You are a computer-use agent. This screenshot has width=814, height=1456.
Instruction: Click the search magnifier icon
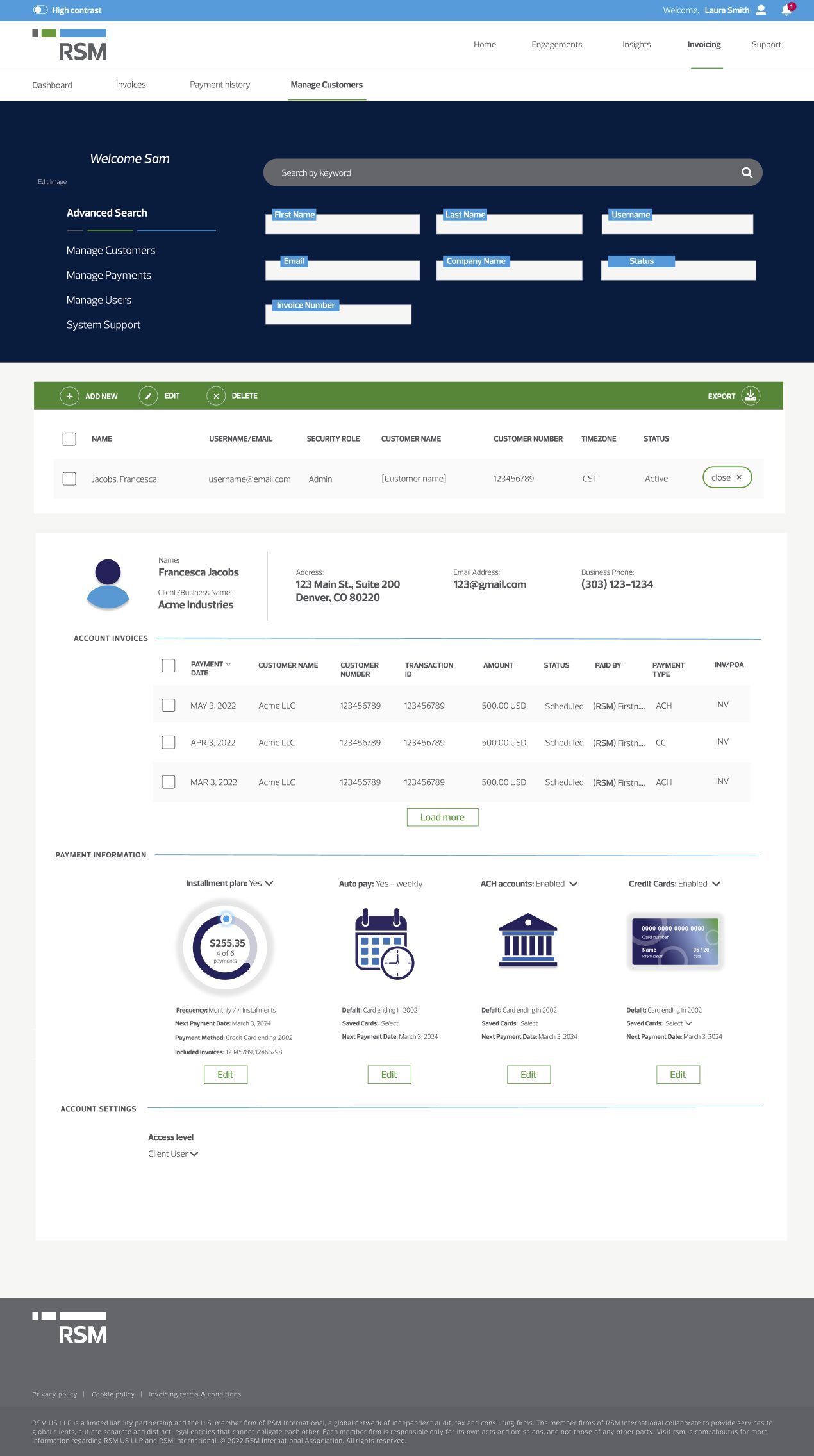pos(747,172)
